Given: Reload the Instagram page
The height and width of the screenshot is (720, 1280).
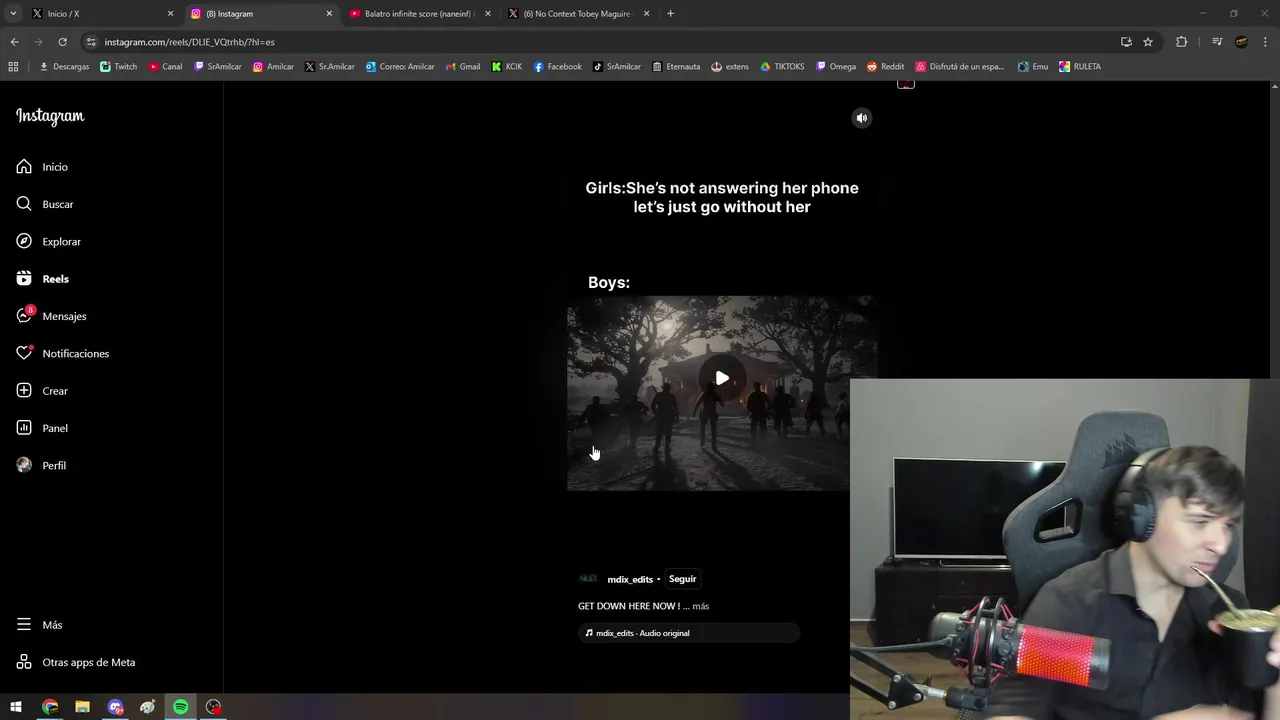Looking at the screenshot, I should 62,42.
